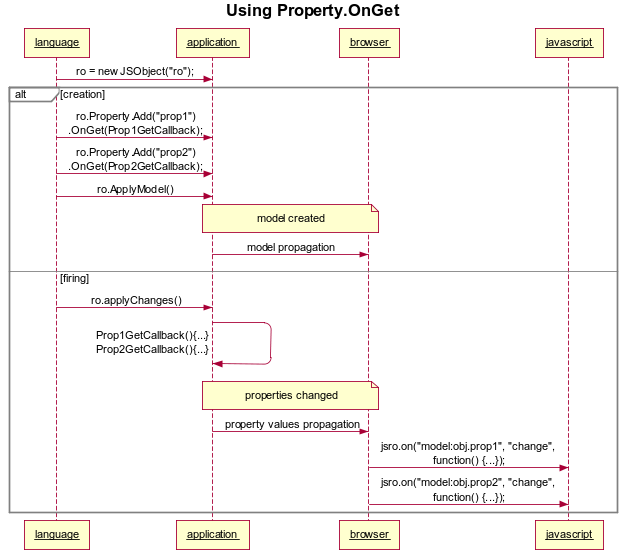Click the 'Using Property.OnGet' title
Image resolution: width=643 pixels, height=557 pixels.
pyautogui.click(x=312, y=11)
